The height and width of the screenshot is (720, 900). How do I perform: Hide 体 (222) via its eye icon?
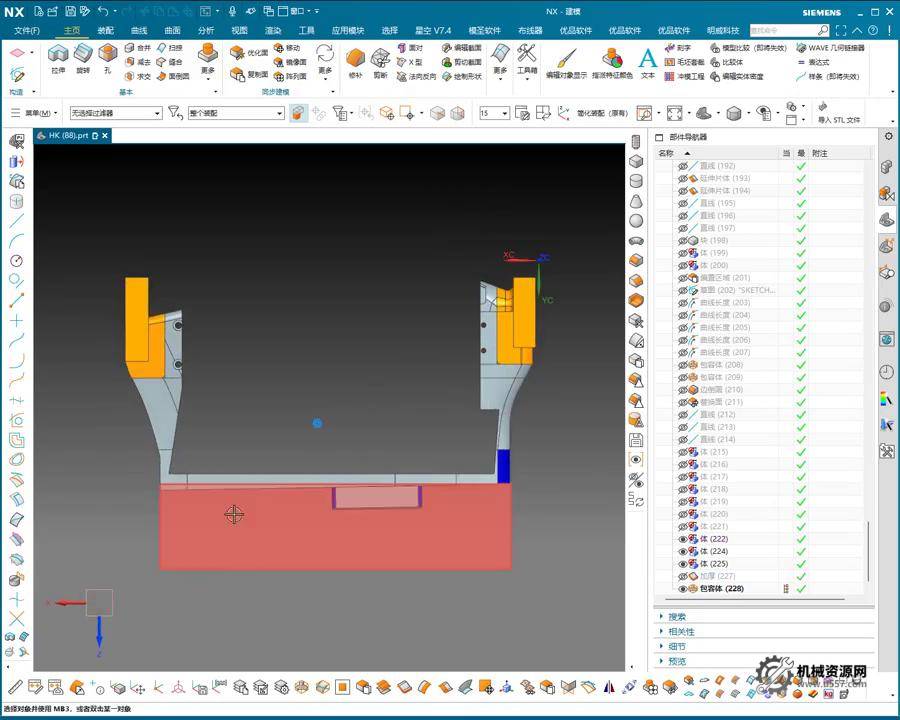tap(684, 539)
